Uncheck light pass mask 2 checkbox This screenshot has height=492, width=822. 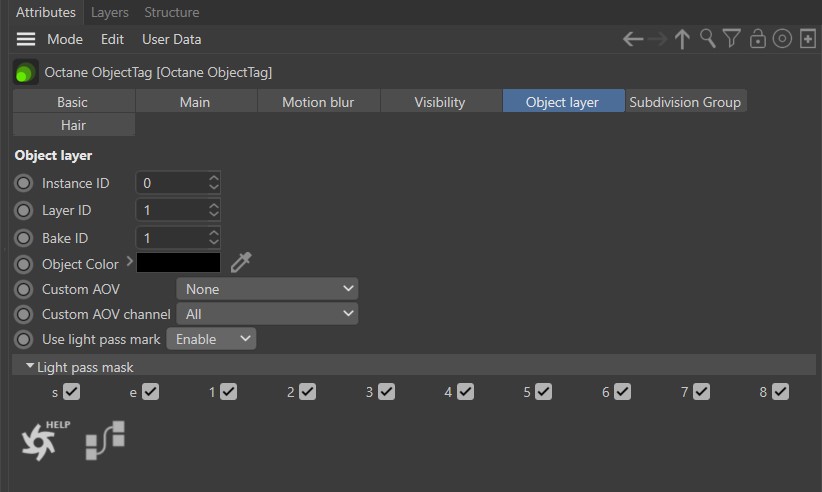click(x=308, y=391)
